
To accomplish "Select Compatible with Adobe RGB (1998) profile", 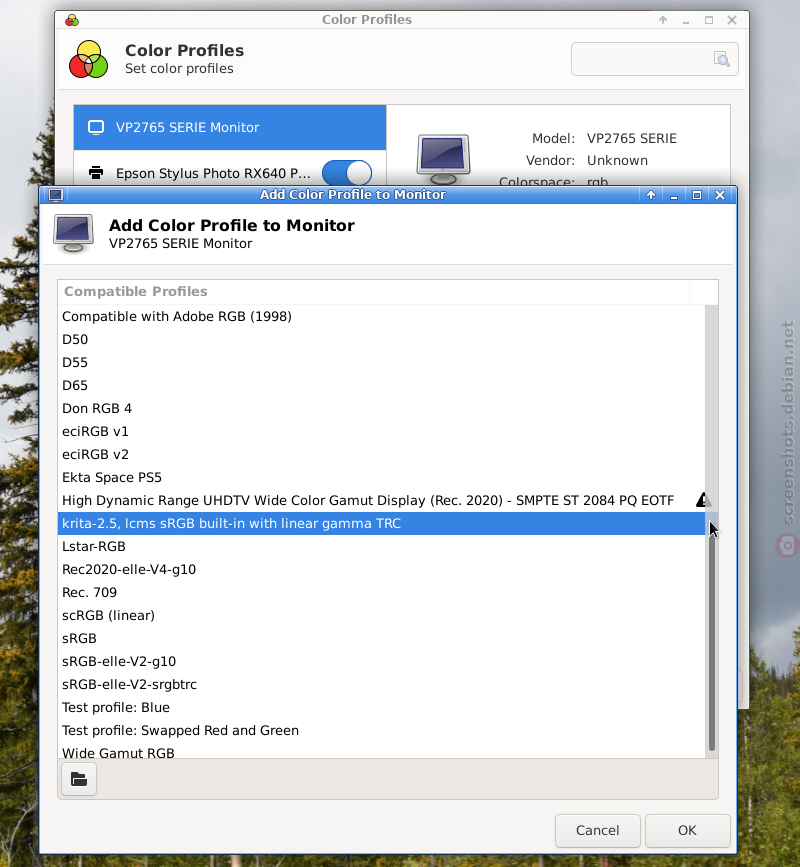I will [381, 316].
